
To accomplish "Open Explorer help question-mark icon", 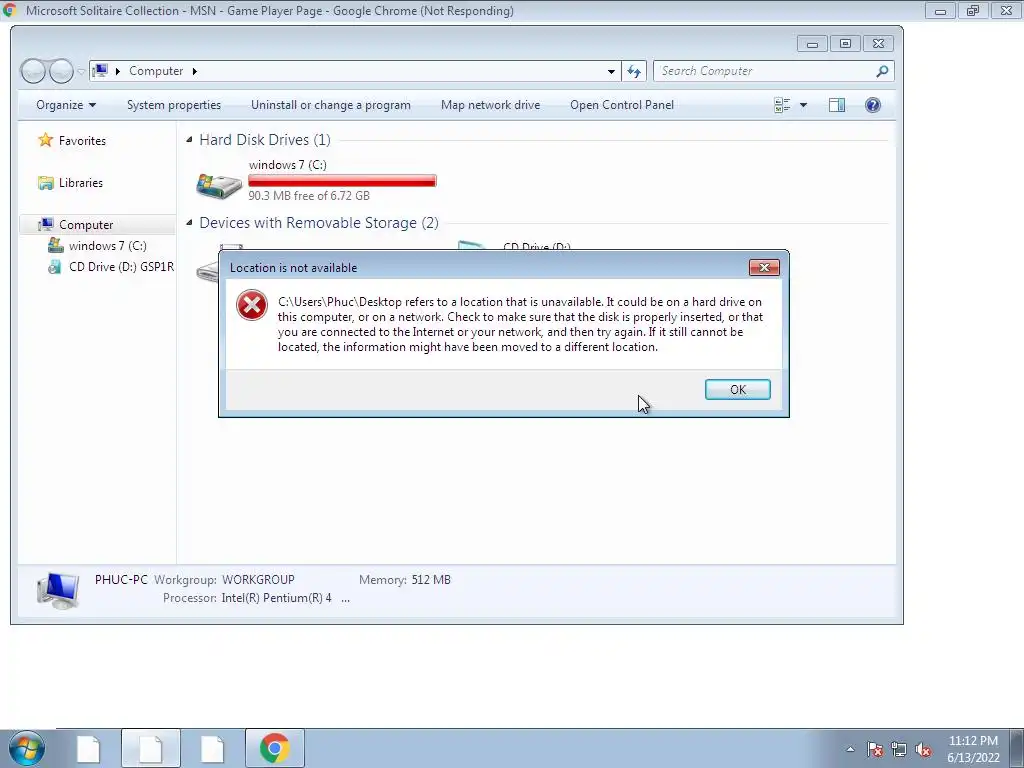I will 872,105.
